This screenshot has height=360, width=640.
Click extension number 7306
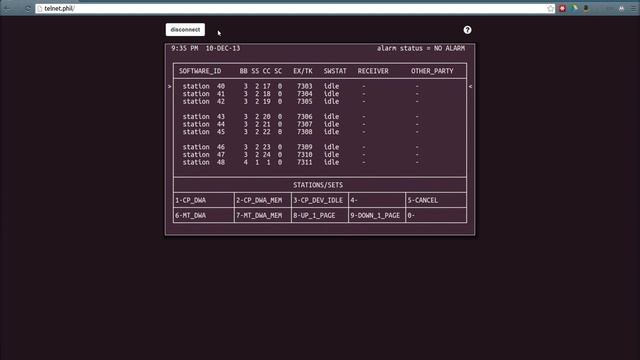tap(305, 117)
